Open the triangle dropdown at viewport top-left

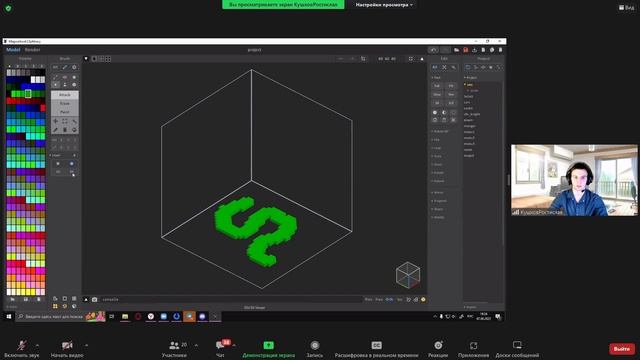[x=86, y=59]
